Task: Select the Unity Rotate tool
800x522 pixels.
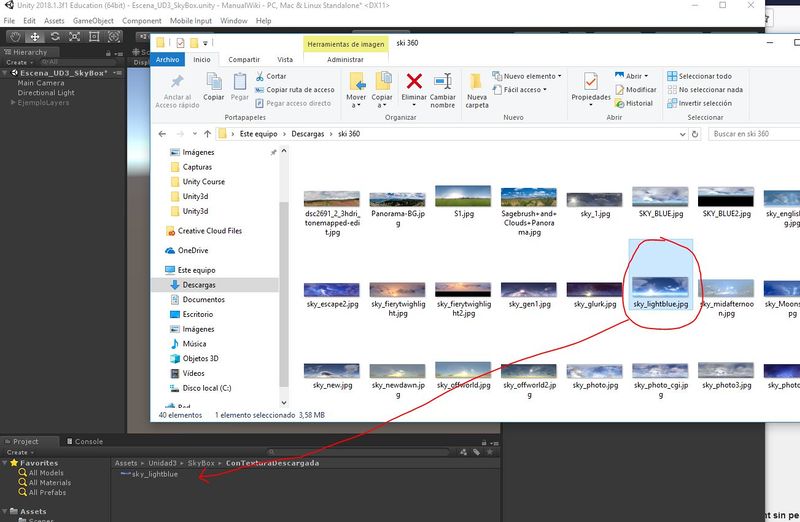Action: (55, 37)
